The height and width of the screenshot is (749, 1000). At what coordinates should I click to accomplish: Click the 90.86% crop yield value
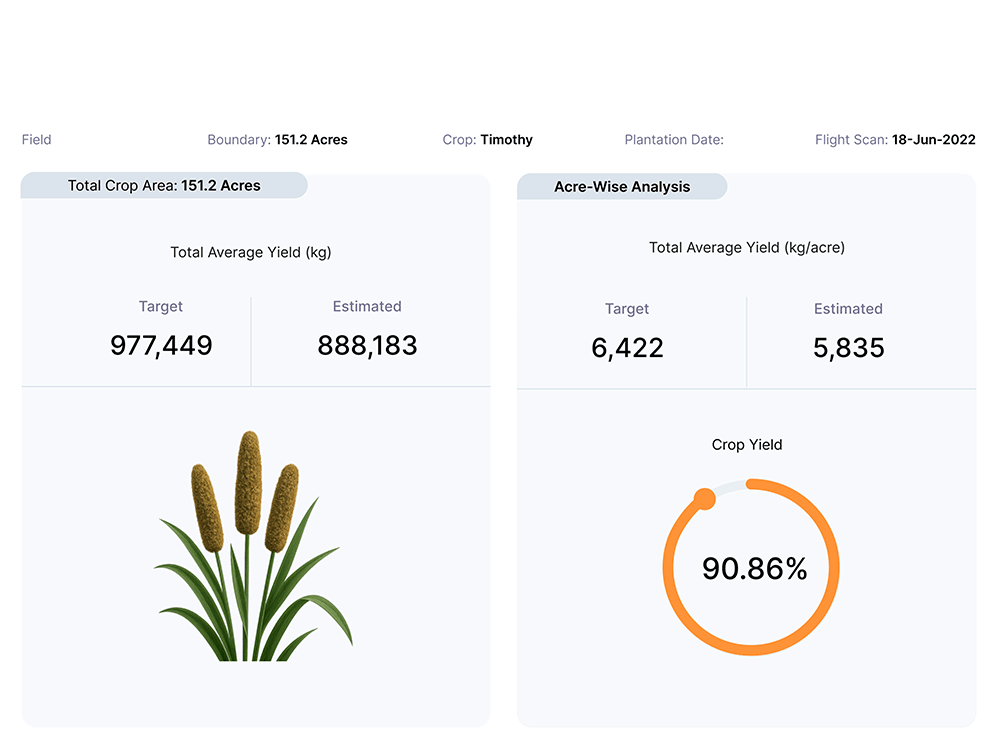[x=754, y=569]
